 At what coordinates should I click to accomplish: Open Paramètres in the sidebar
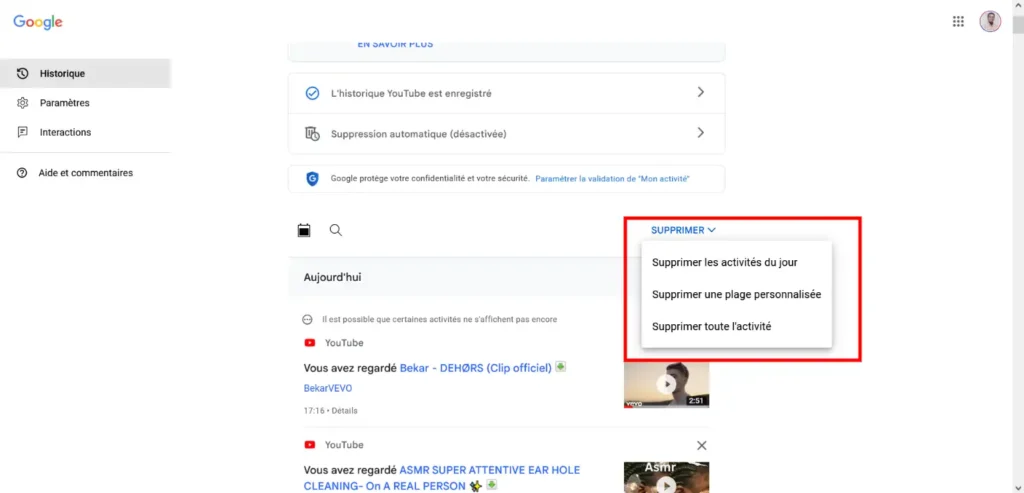coord(86,103)
